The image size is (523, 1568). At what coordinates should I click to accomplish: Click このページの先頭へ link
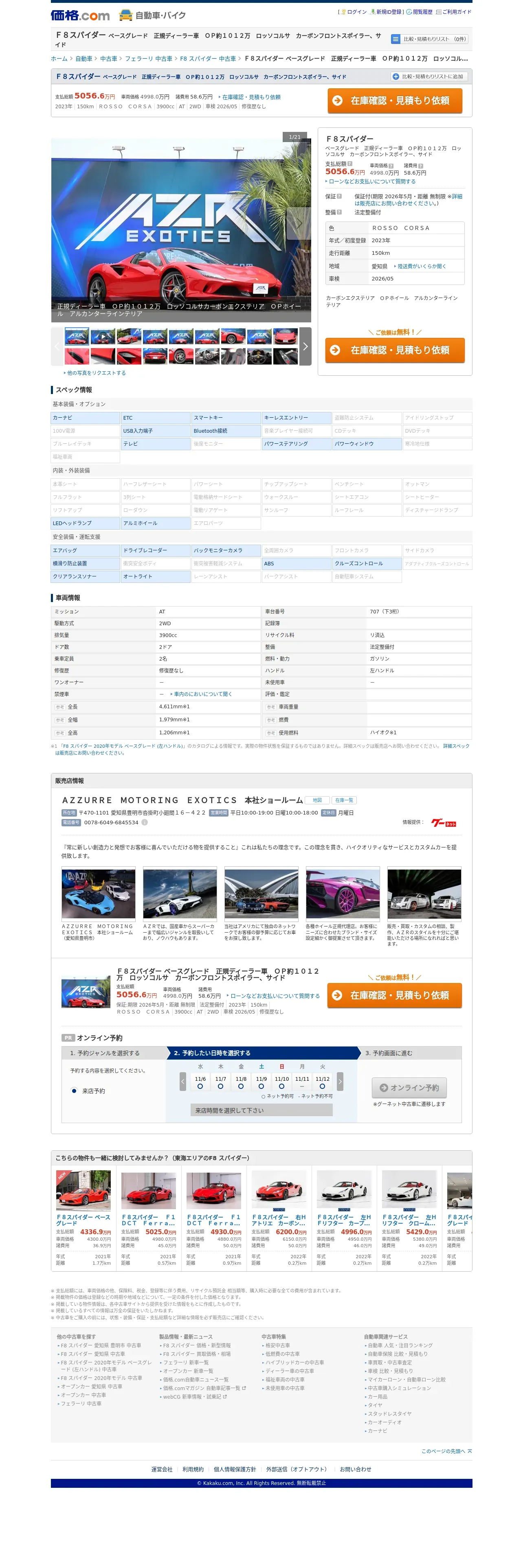click(x=446, y=1451)
